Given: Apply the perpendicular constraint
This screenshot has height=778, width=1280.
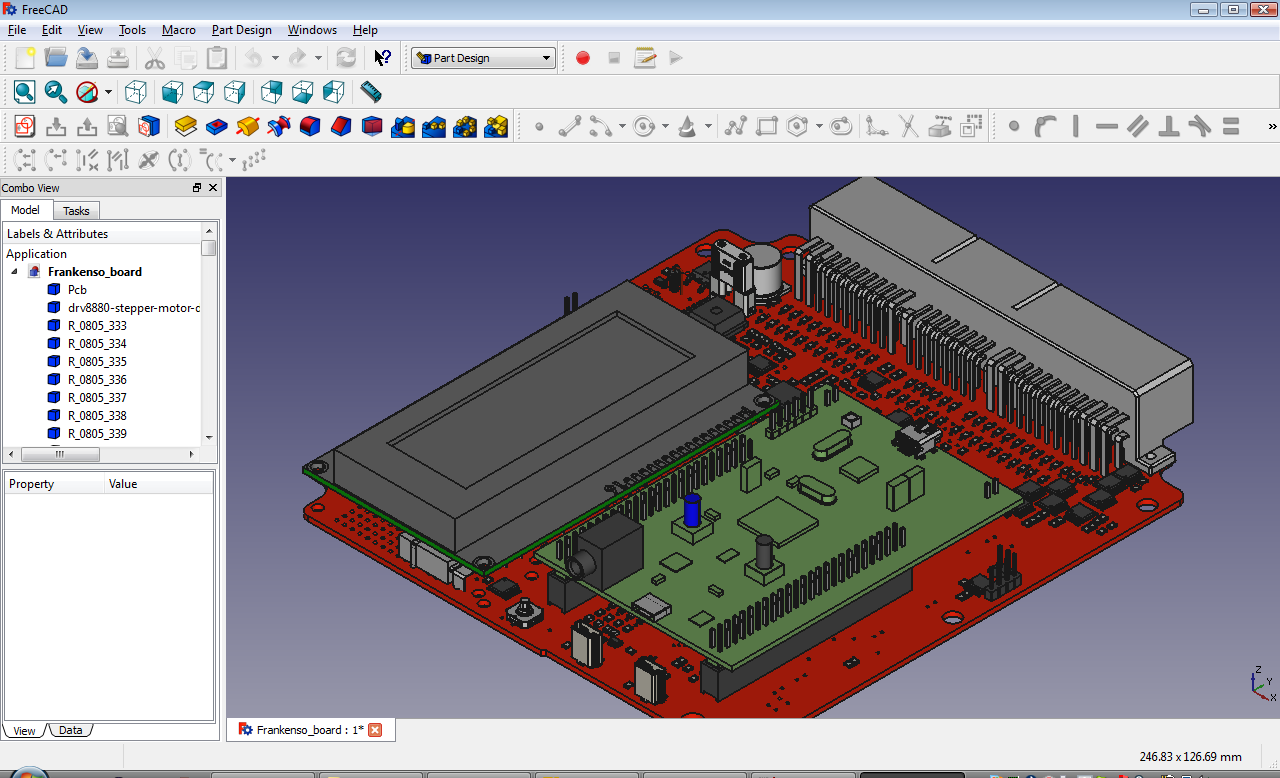Looking at the screenshot, I should (x=1169, y=126).
